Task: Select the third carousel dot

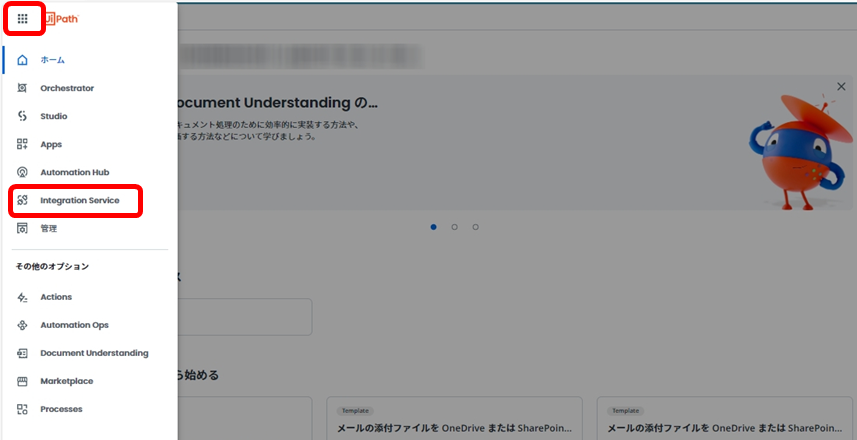Action: pyautogui.click(x=476, y=227)
